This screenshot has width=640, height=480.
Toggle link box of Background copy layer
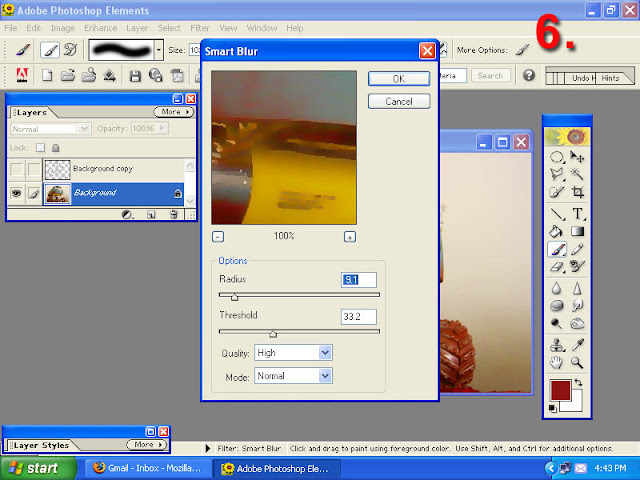click(34, 169)
